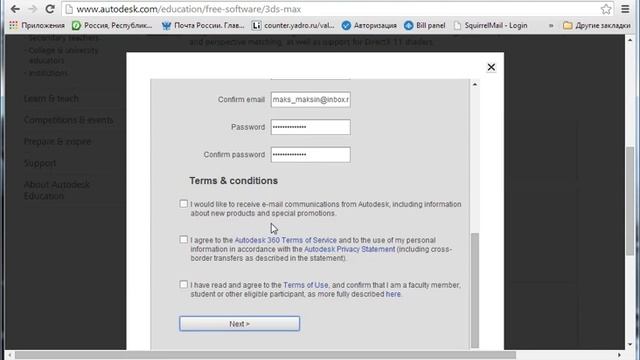Image resolution: width=640 pixels, height=360 pixels.
Task: Open the Почта России bookmark
Action: [203, 25]
